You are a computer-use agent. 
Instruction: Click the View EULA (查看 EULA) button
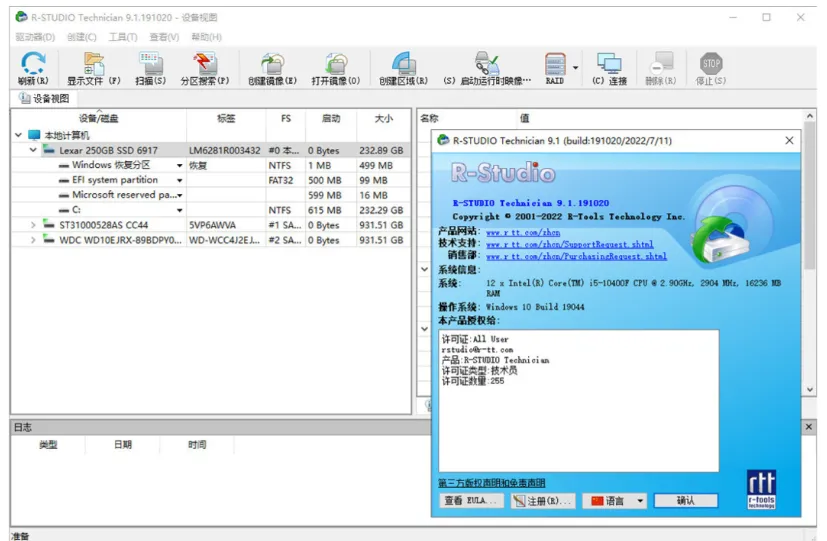click(471, 500)
